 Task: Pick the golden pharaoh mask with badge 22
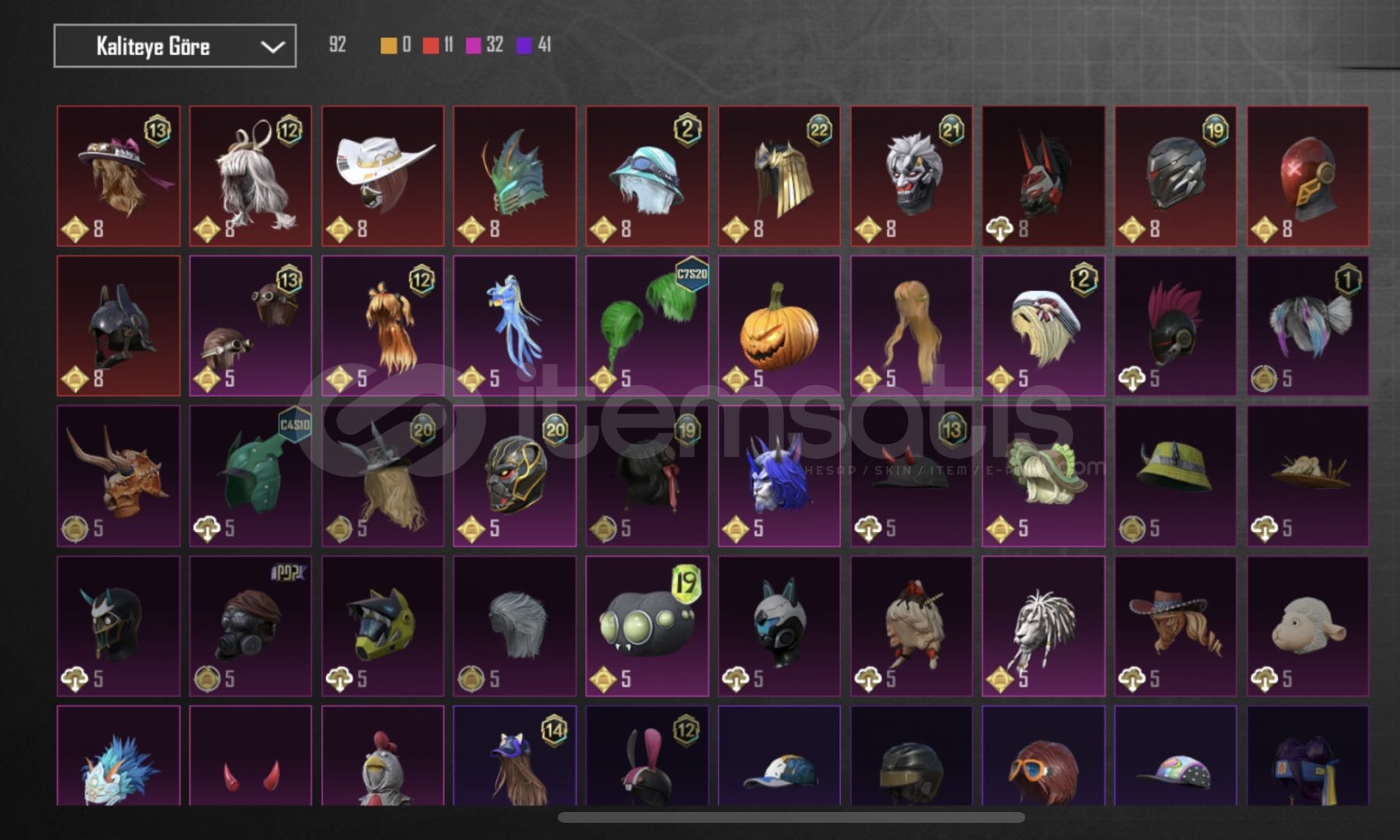click(x=779, y=177)
